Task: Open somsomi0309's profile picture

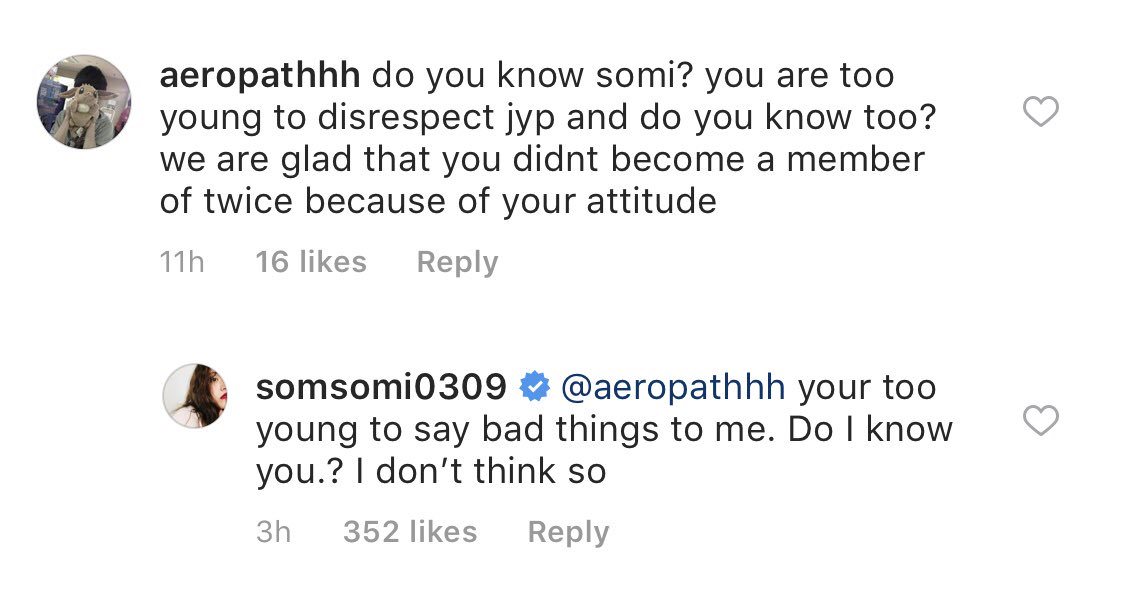Action: pos(196,395)
